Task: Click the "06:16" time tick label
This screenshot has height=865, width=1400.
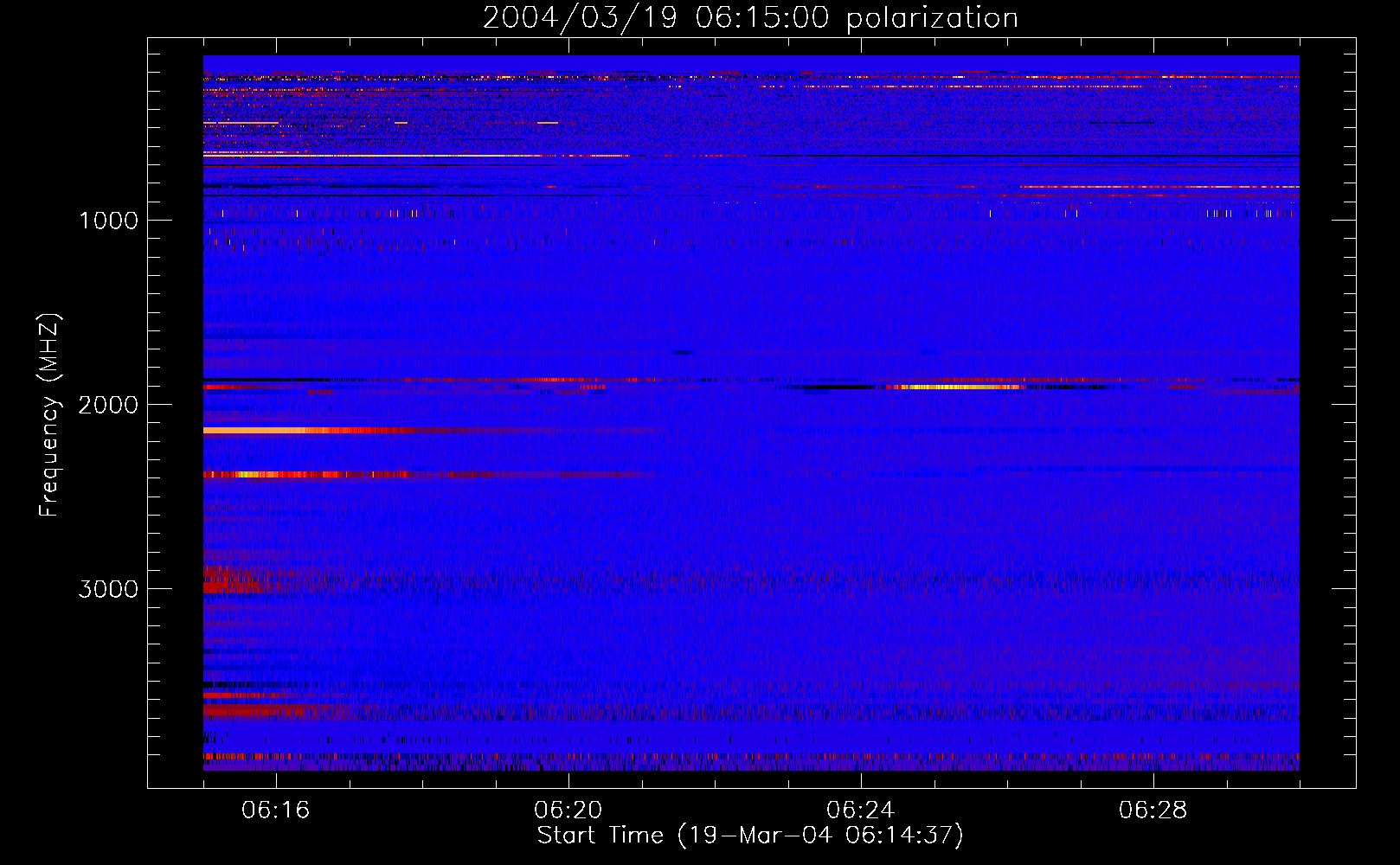Action: (275, 811)
